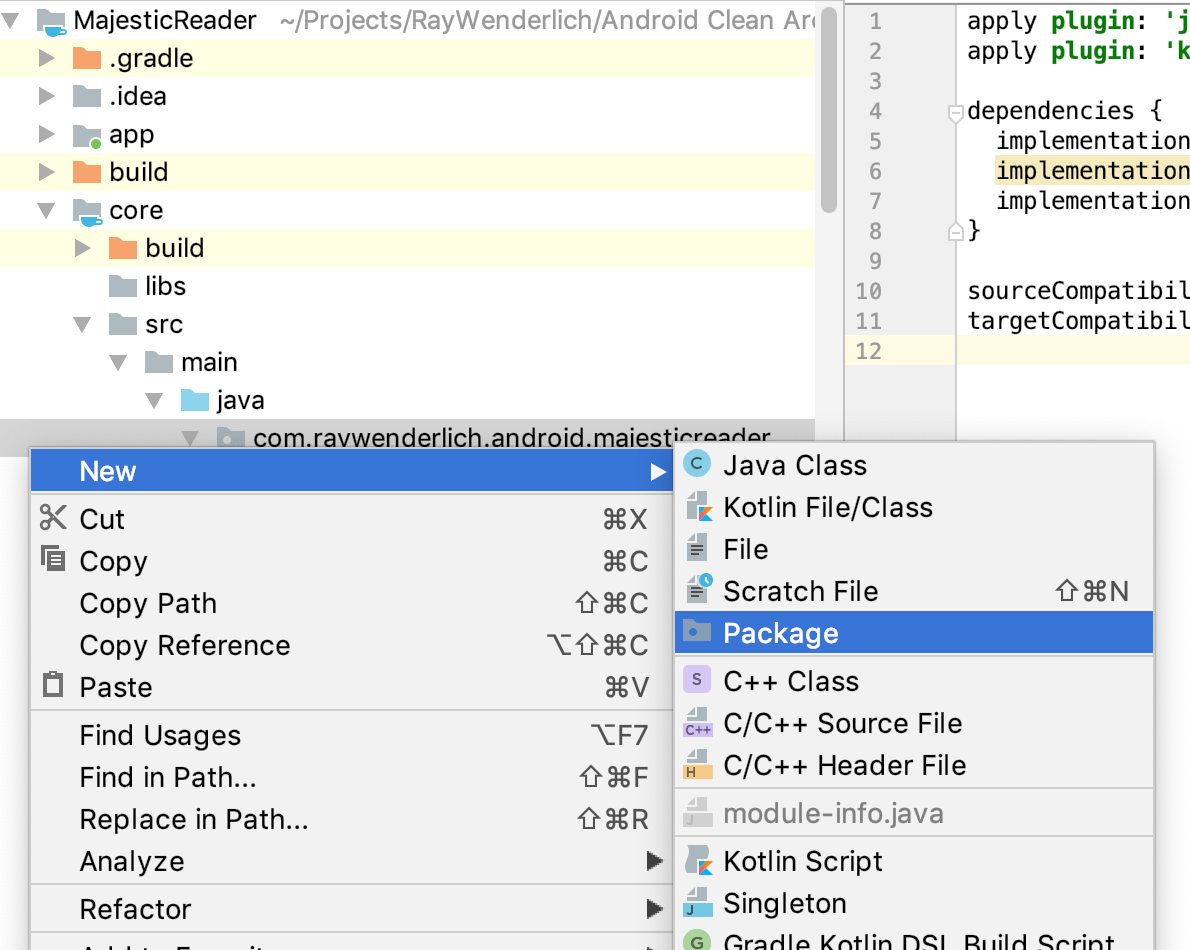Click the Gradle Kotlin DSL Build Script icon

pyautogui.click(x=697, y=941)
